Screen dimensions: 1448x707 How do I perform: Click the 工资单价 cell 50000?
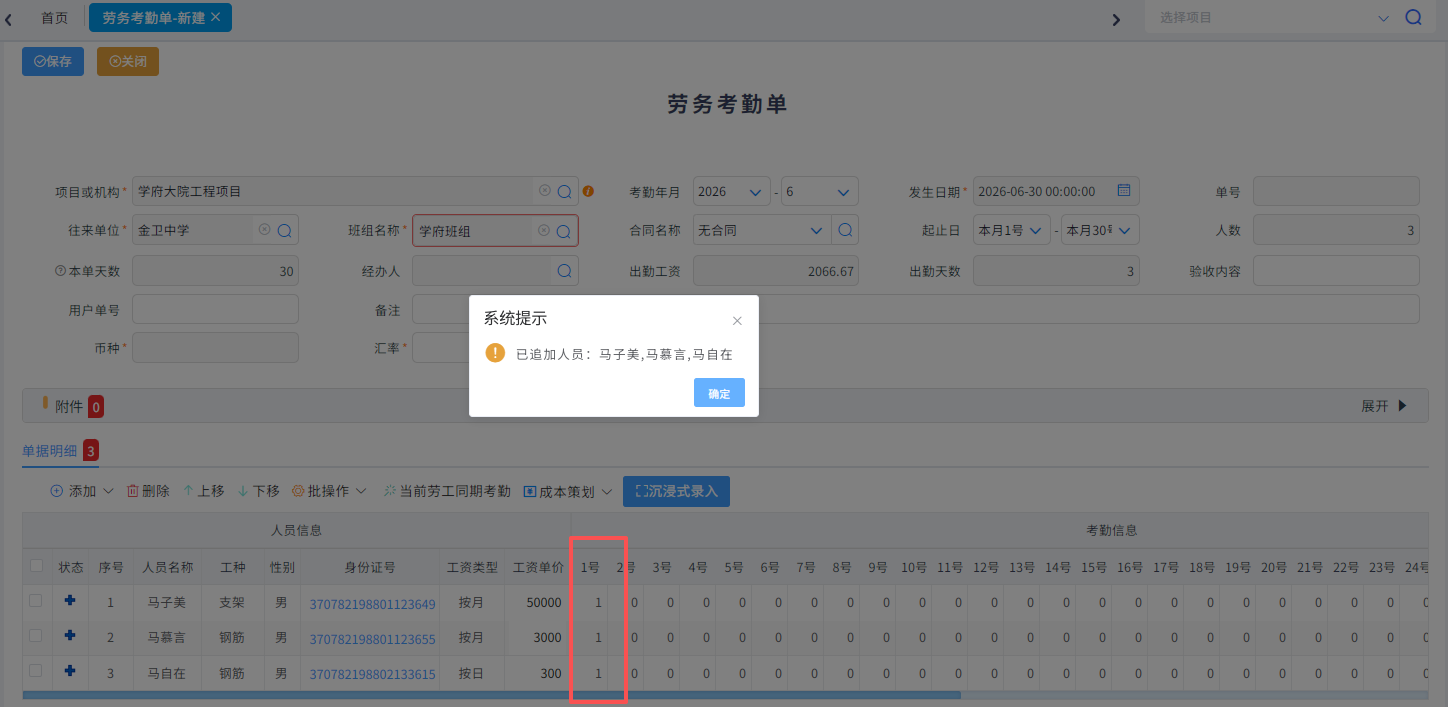(x=537, y=603)
